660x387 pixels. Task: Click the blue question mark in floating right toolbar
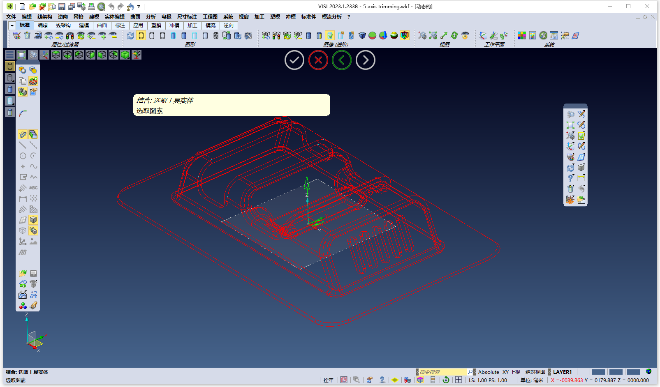[570, 178]
